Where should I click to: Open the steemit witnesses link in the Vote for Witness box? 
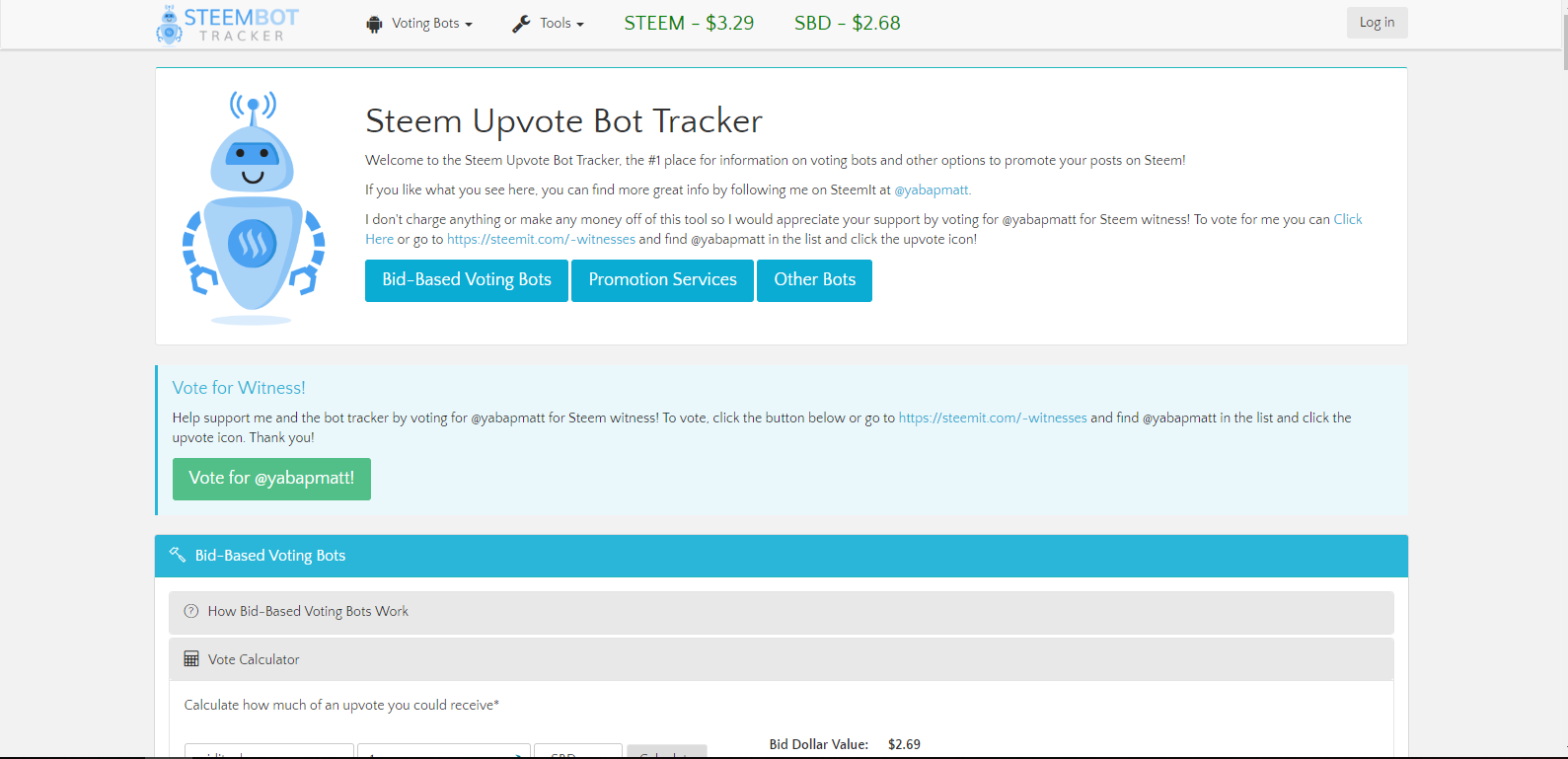[x=993, y=417]
